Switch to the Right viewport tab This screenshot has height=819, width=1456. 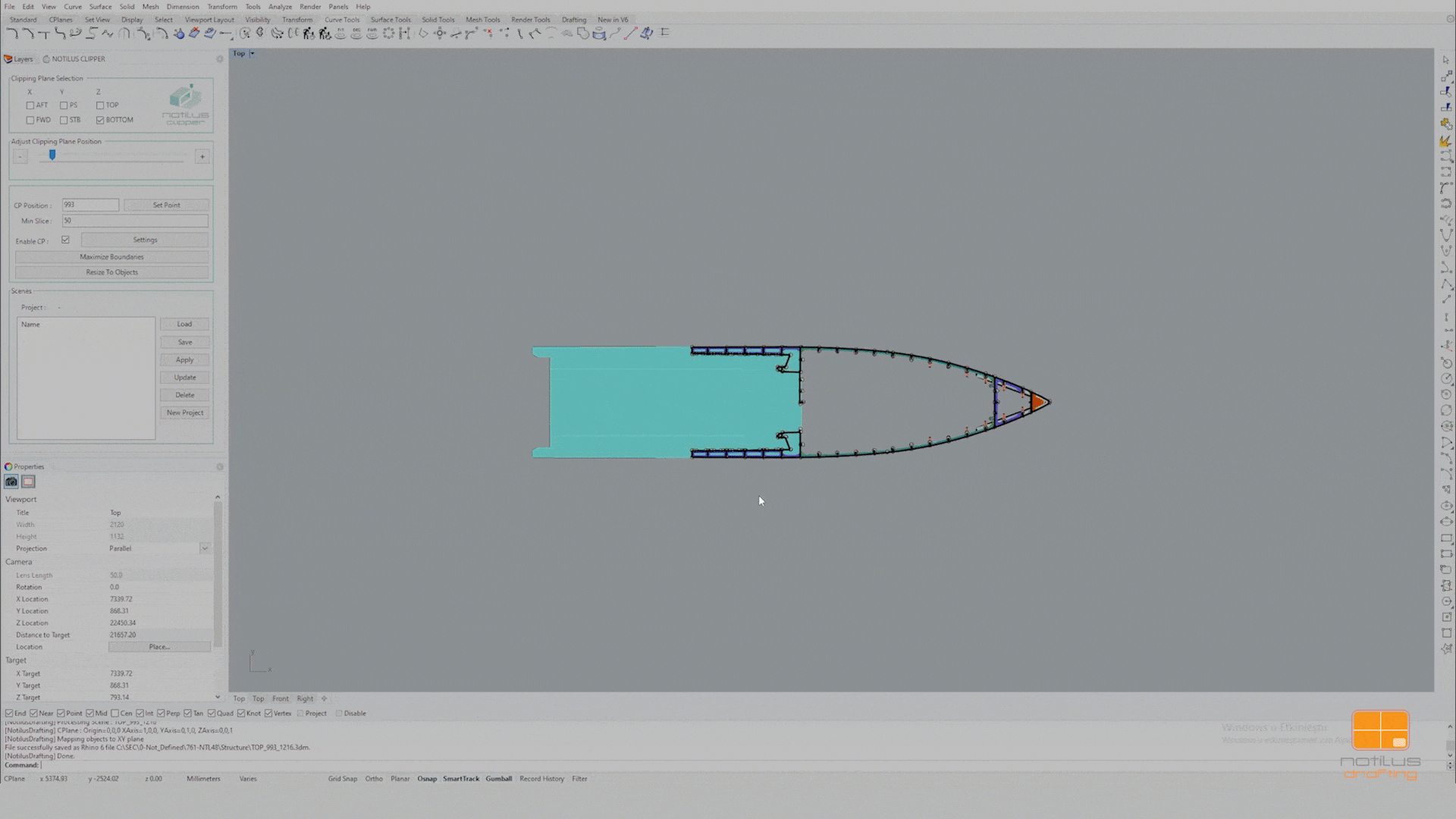pos(305,699)
